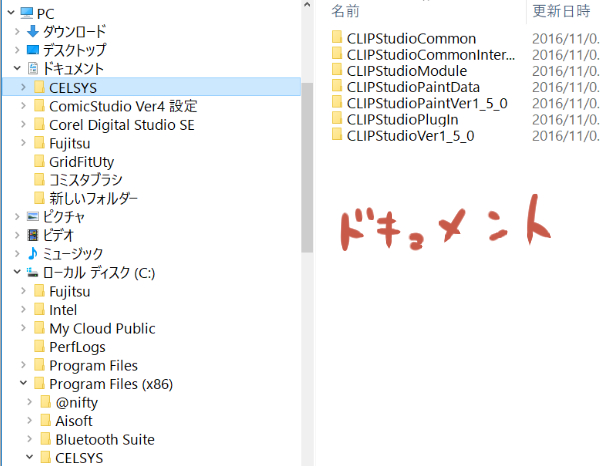Image resolution: width=600 pixels, height=466 pixels.
Task: Collapse ローカル ディスク (C:) arrow
Action: 17,272
